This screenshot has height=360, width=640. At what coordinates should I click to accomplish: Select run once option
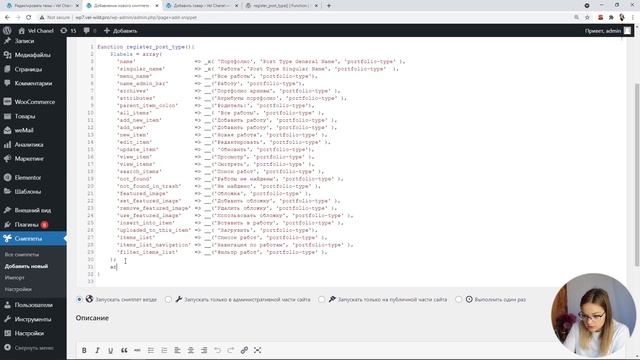pos(458,299)
